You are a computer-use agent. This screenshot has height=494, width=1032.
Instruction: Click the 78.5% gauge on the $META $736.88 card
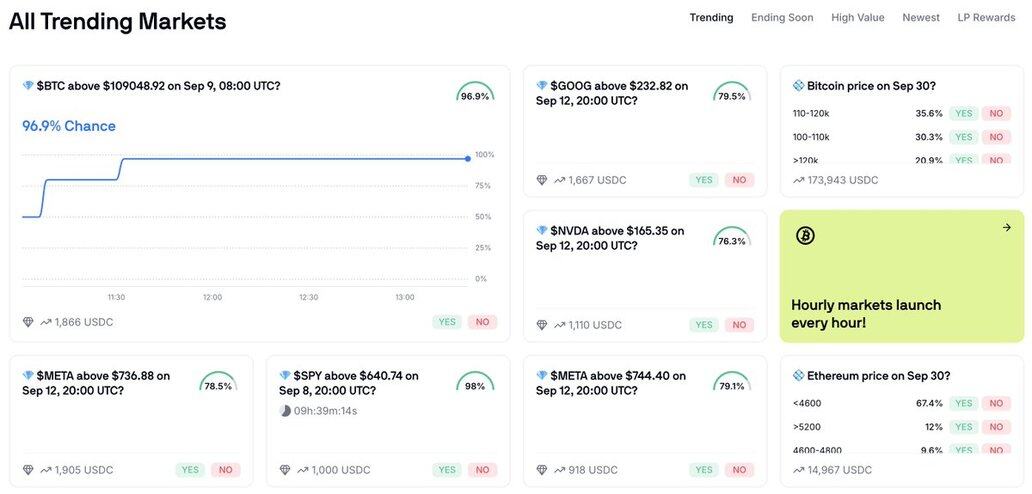click(x=218, y=383)
